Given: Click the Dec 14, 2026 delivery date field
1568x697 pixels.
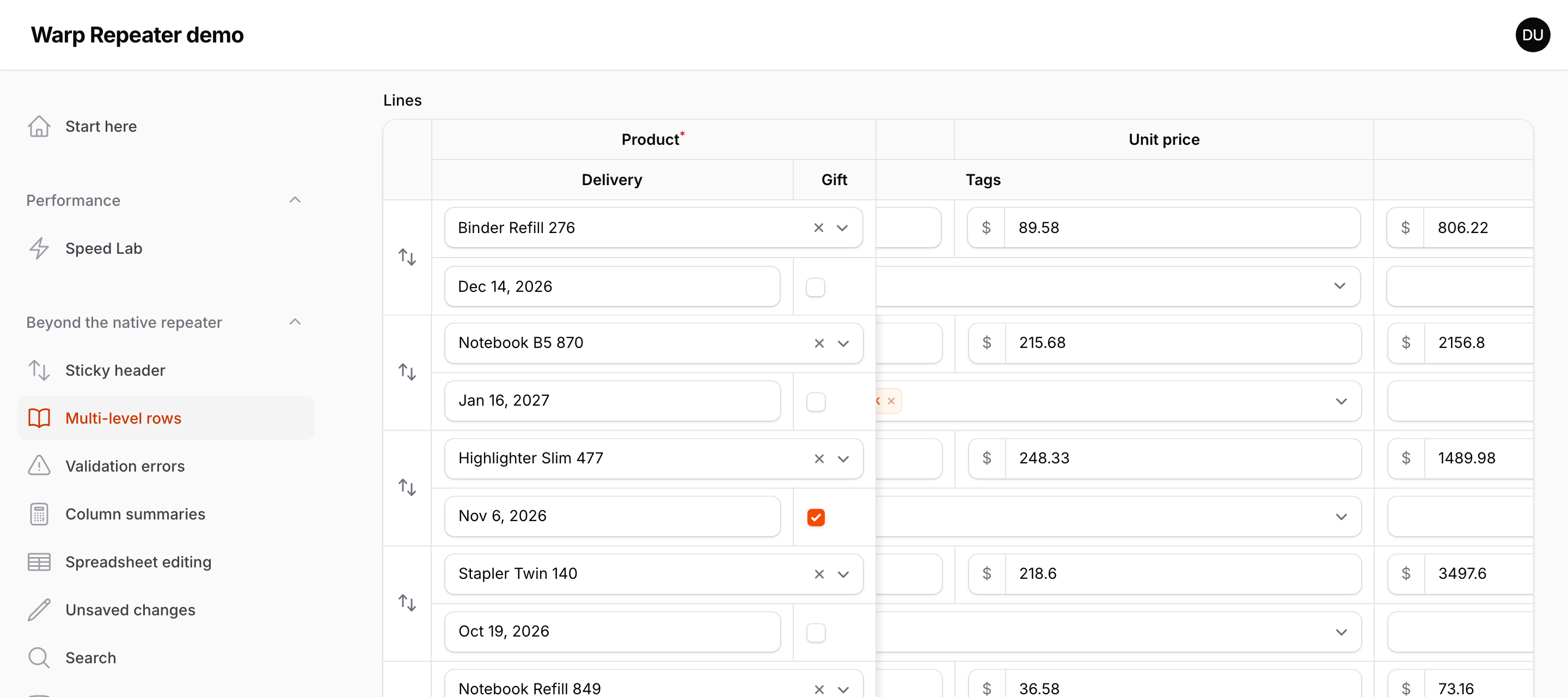Looking at the screenshot, I should point(612,286).
